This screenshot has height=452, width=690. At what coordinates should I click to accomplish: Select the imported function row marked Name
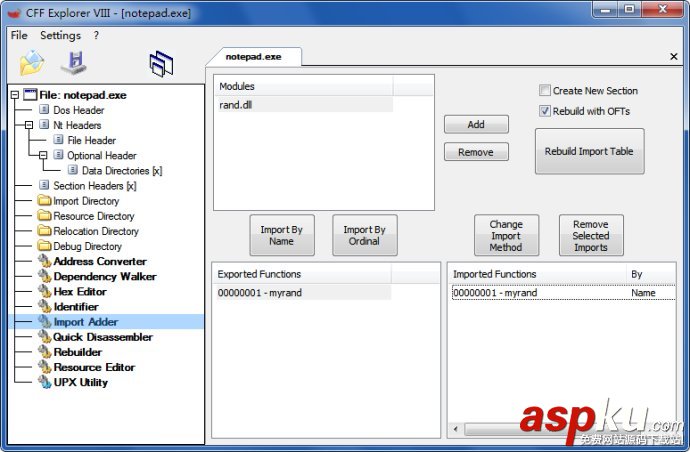(x=564, y=292)
